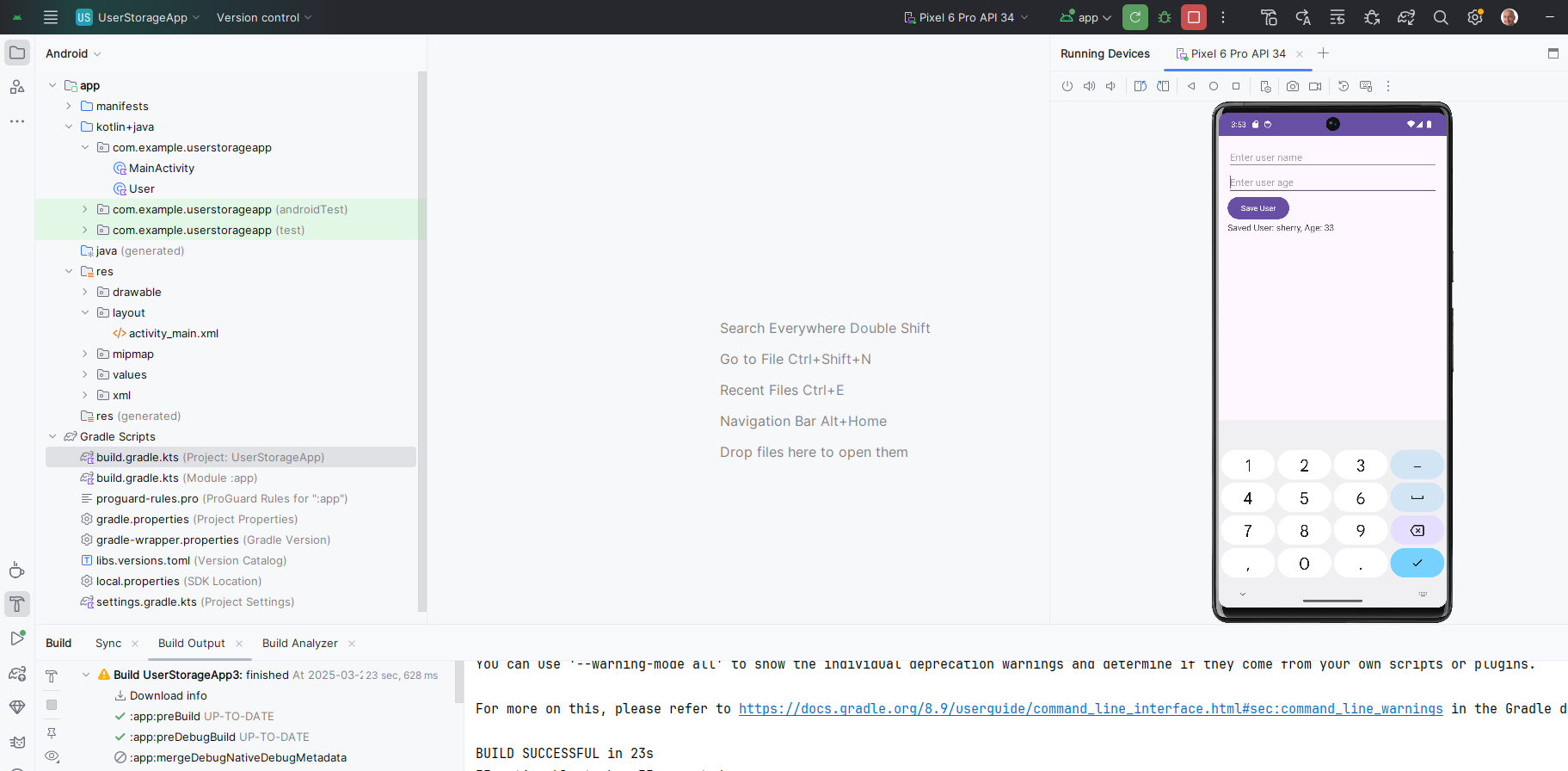Open the app run configuration dropdown

pos(1085,17)
